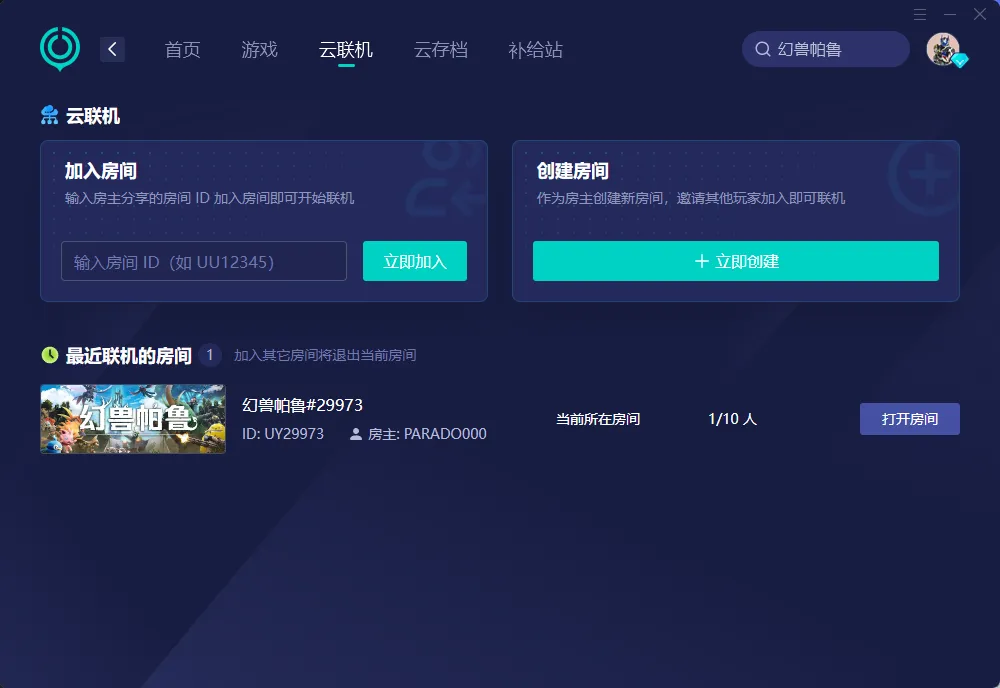Switch to the 游戏 tab
The height and width of the screenshot is (688, 1000).
(260, 50)
